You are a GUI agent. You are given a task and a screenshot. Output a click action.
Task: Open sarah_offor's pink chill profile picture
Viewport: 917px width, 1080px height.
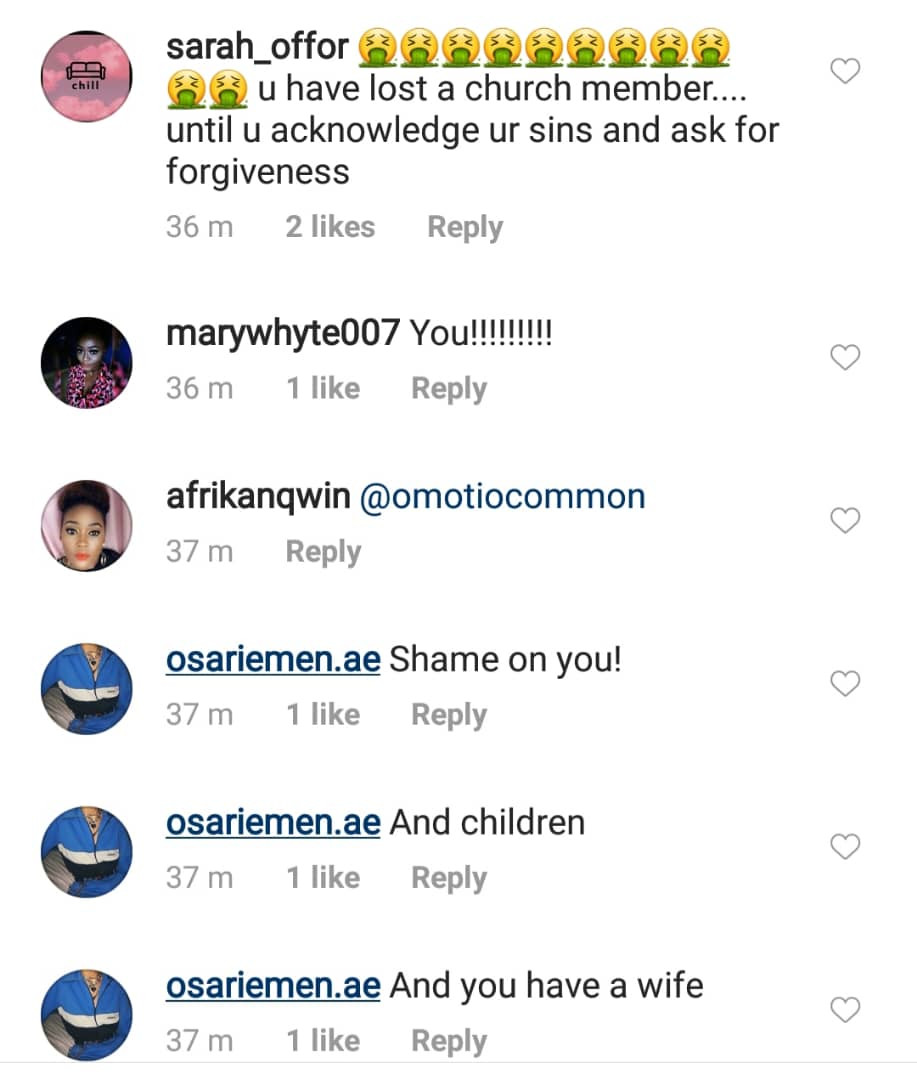[86, 77]
